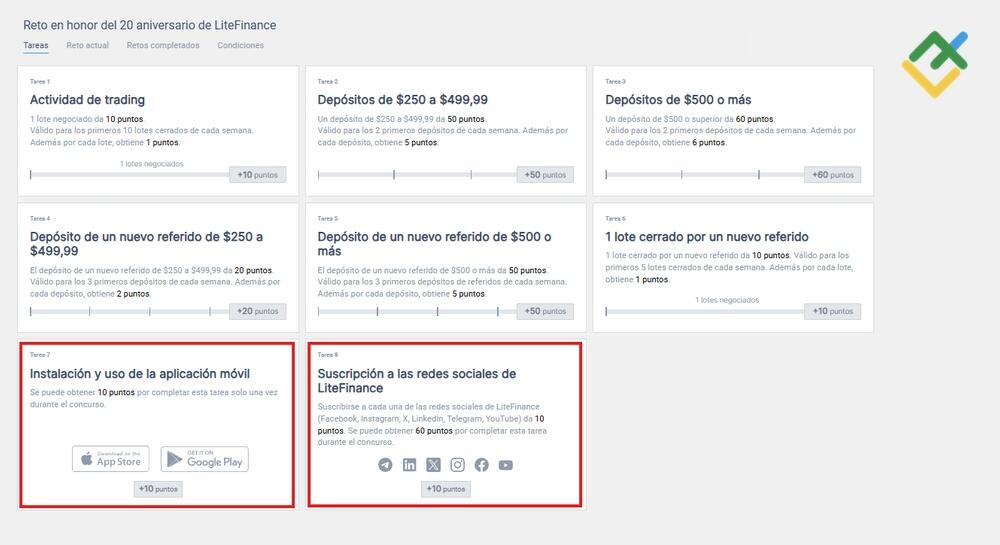Viewport: 1000px width, 545px height.
Task: Click the Depósitos de $250 a $499,99 progress bar
Action: (x=417, y=175)
